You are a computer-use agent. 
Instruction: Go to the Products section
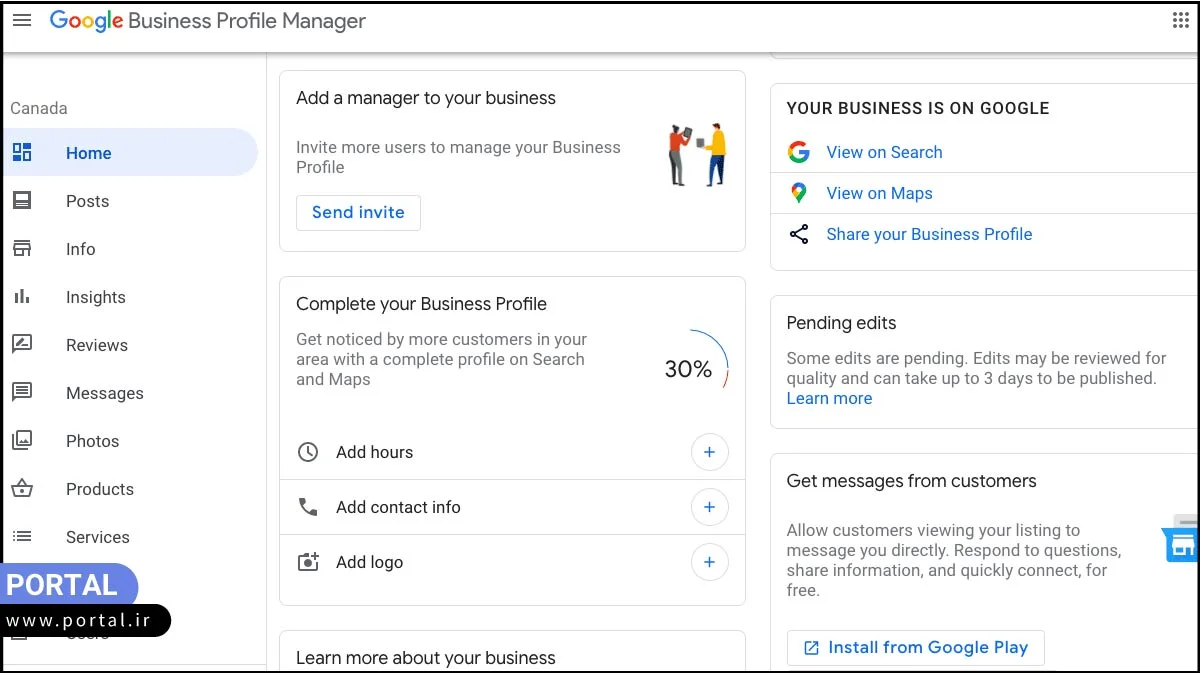coord(99,489)
